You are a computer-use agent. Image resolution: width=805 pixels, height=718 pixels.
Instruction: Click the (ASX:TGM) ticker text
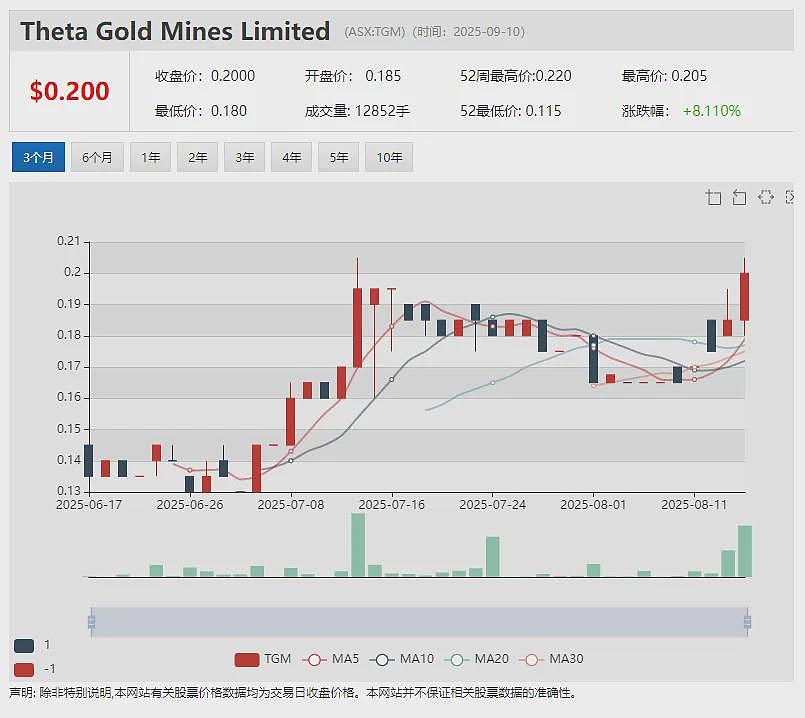[x=375, y=32]
